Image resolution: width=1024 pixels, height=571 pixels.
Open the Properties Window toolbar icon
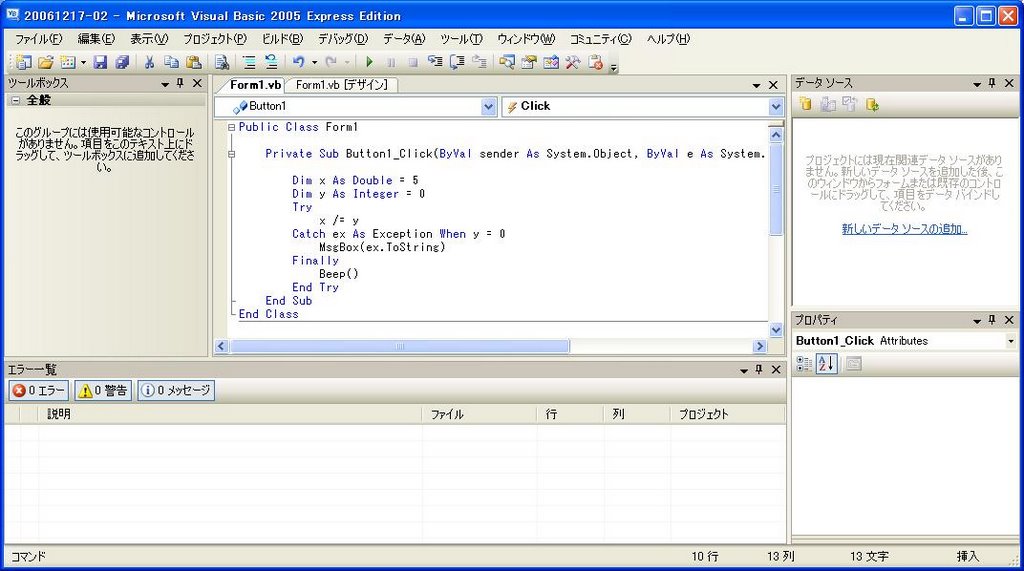pyautogui.click(x=529, y=62)
